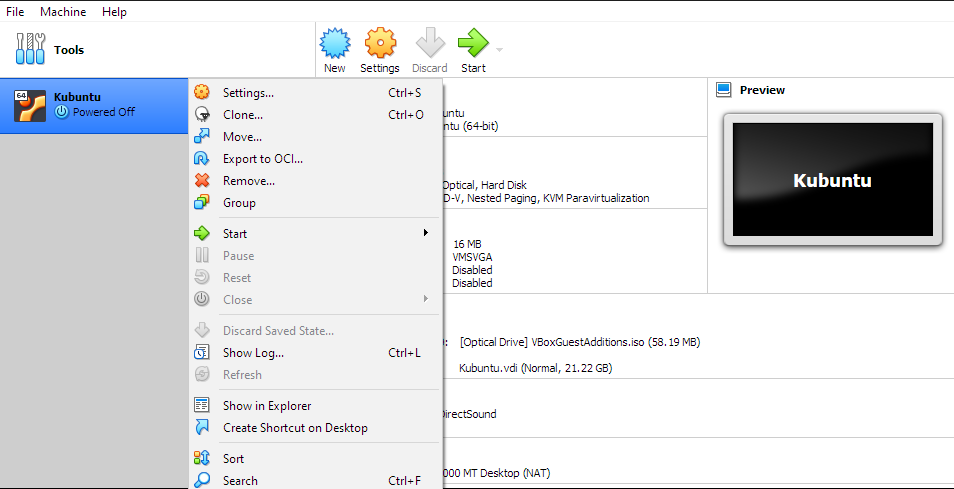Open the Help menu

point(114,12)
